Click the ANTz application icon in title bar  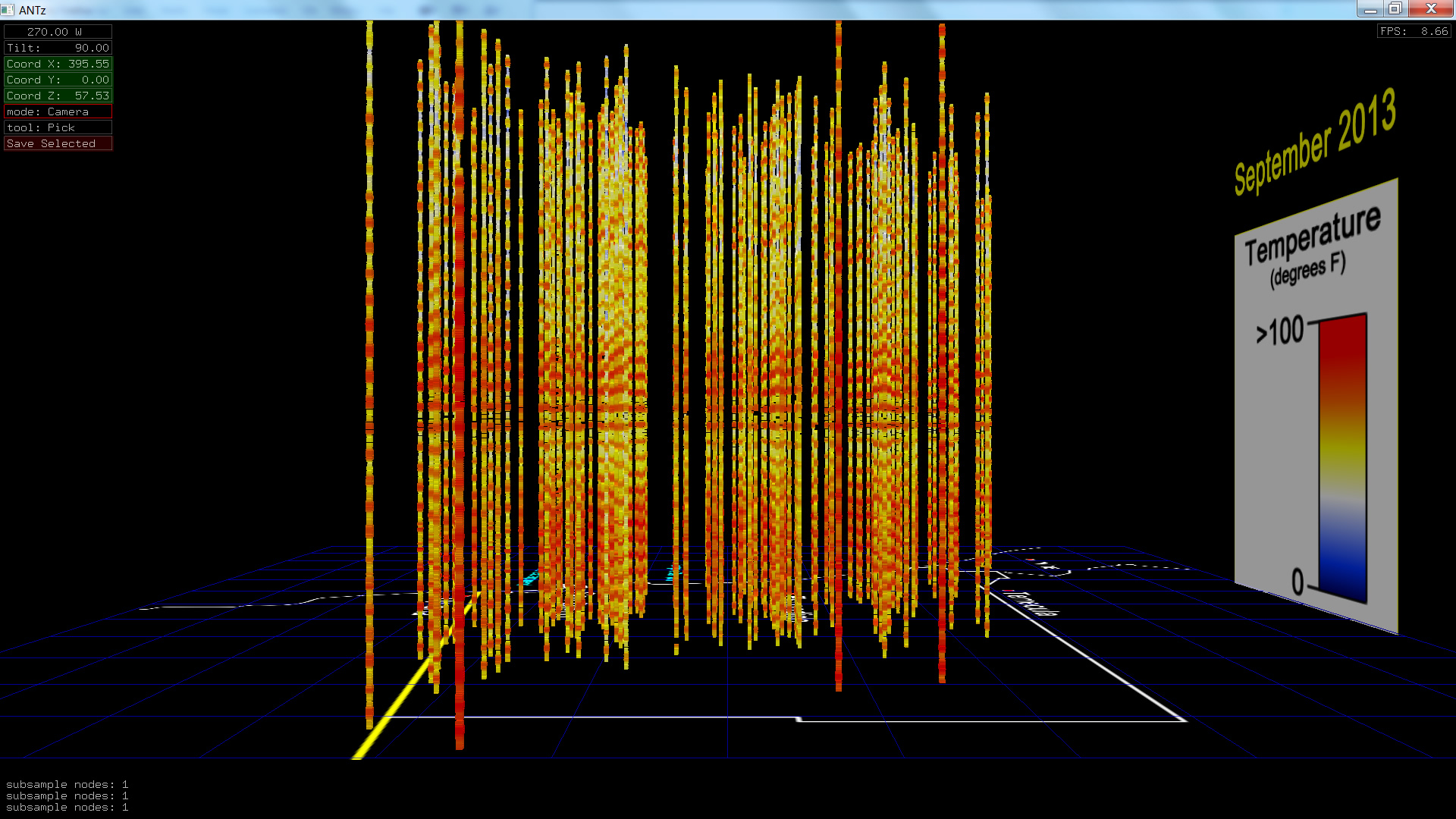point(8,10)
